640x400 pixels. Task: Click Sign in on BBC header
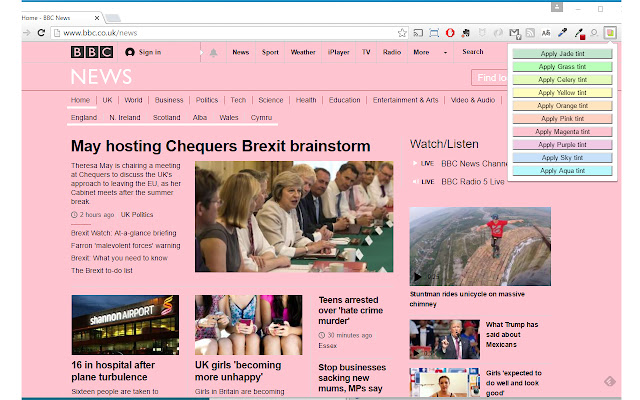pyautogui.click(x=143, y=52)
